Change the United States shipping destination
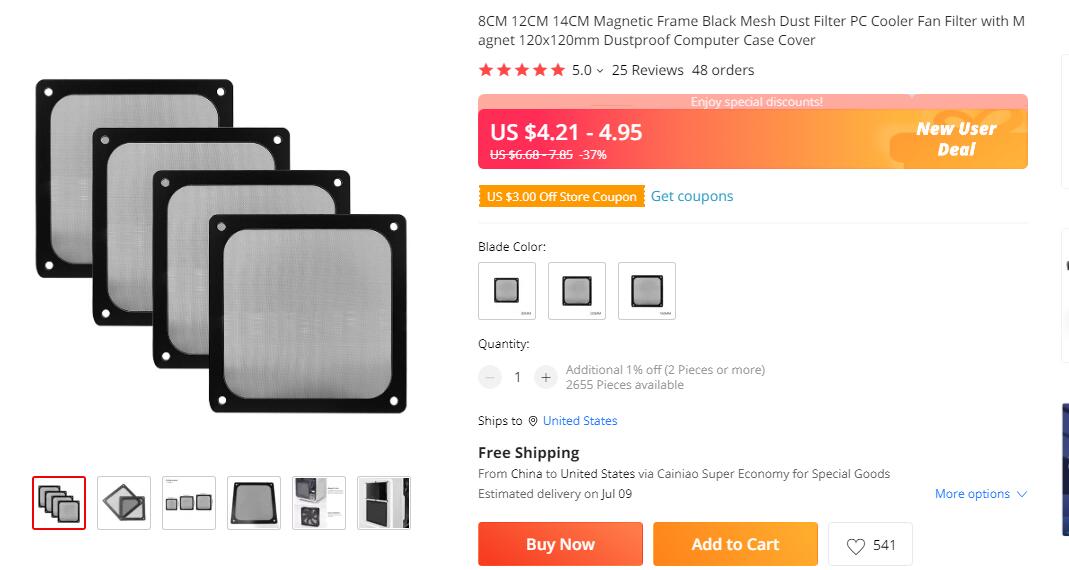Viewport: 1069px width, 570px height. coord(580,421)
